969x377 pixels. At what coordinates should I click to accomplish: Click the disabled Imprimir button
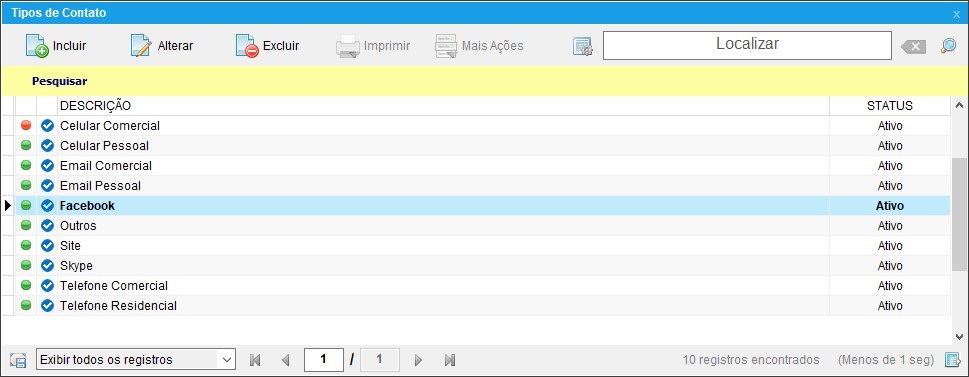[373, 46]
